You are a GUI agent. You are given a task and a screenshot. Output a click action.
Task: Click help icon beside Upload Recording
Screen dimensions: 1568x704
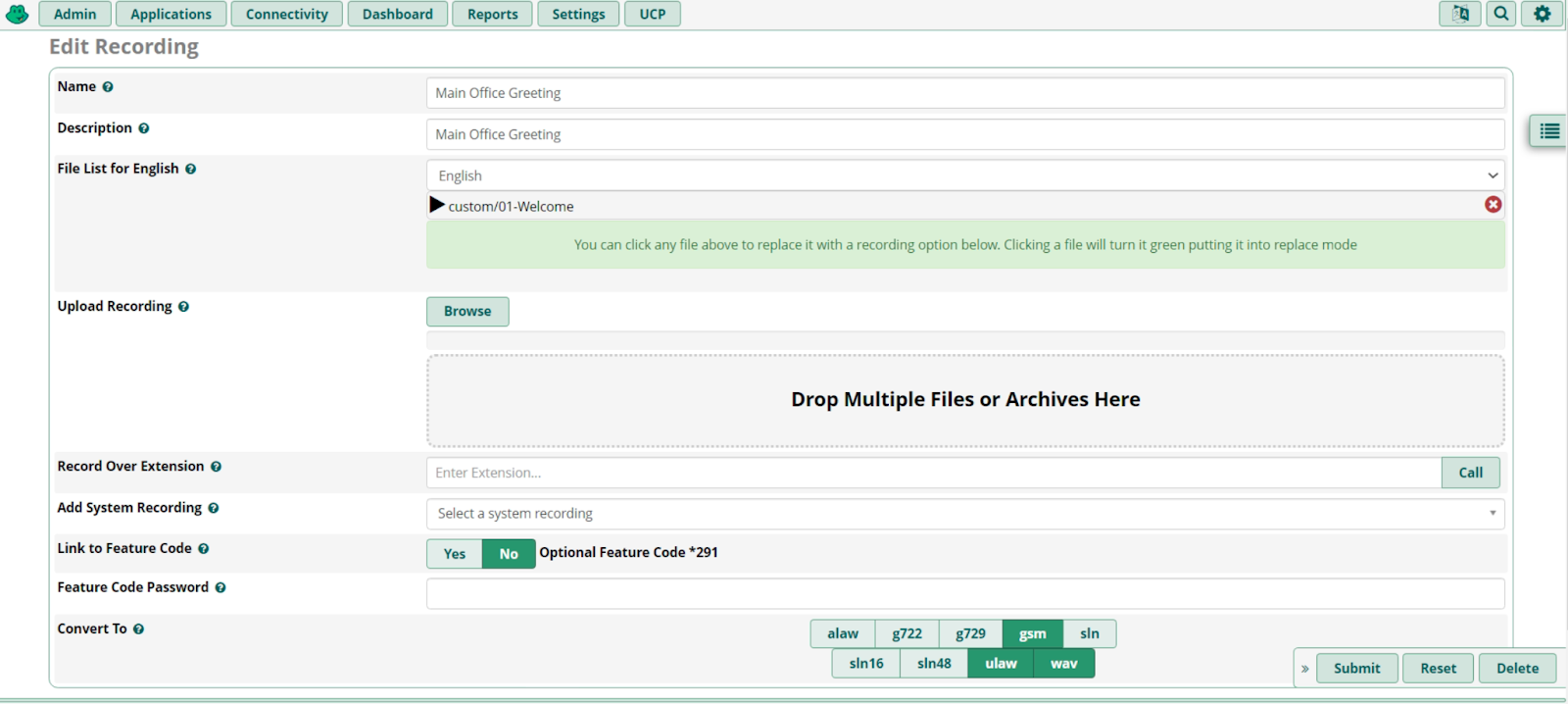click(x=183, y=307)
